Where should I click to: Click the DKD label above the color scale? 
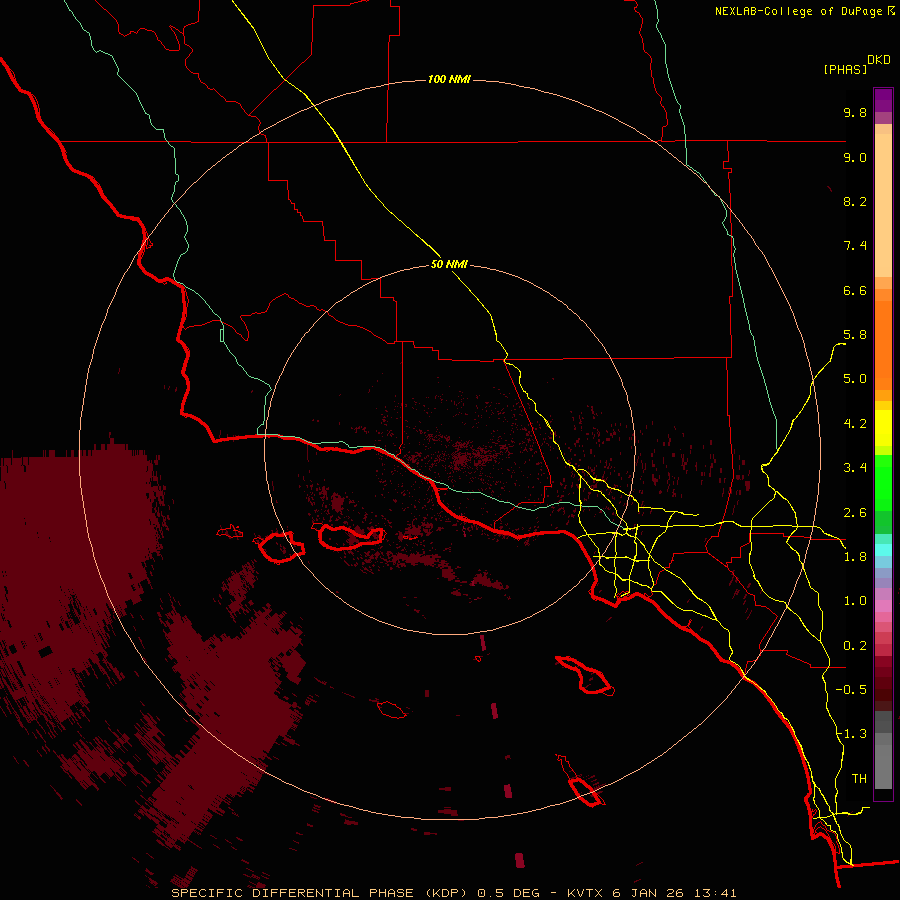pos(879,60)
